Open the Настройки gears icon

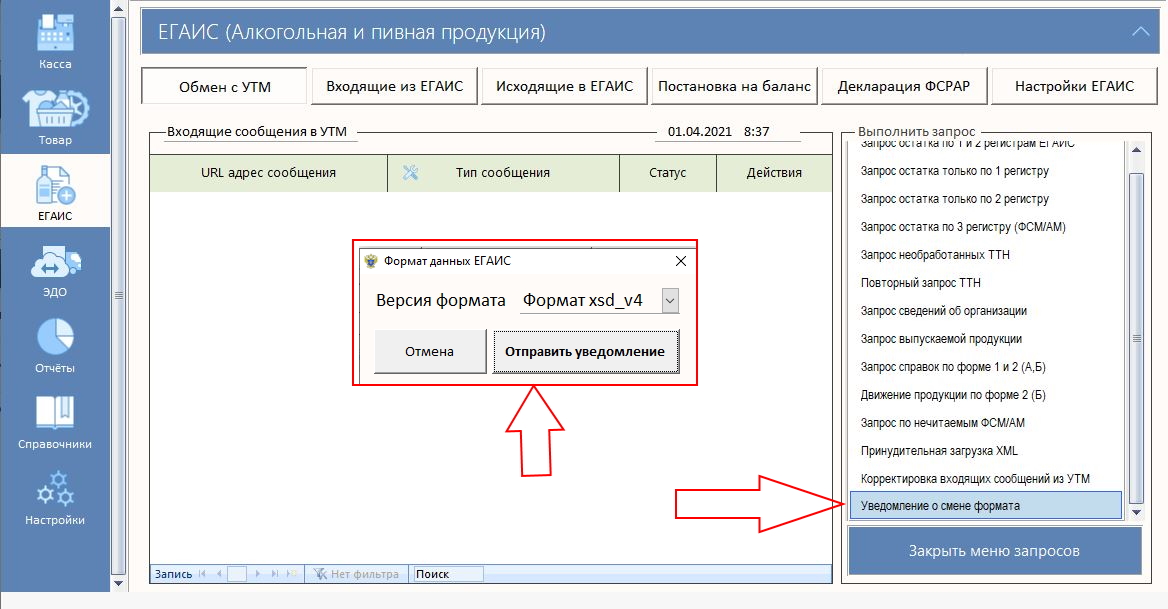tap(55, 494)
